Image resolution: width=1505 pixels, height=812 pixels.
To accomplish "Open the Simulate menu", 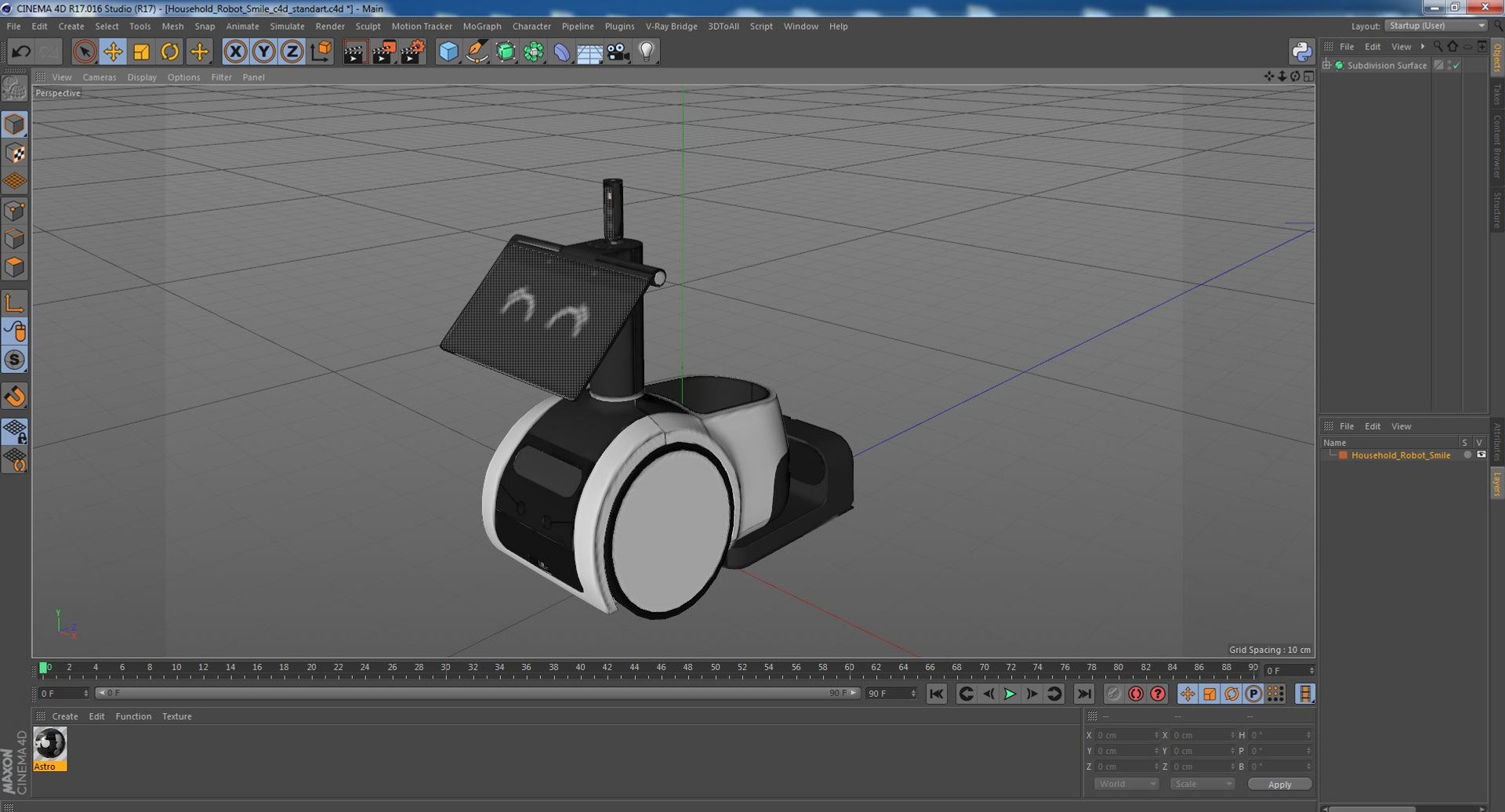I will (287, 26).
